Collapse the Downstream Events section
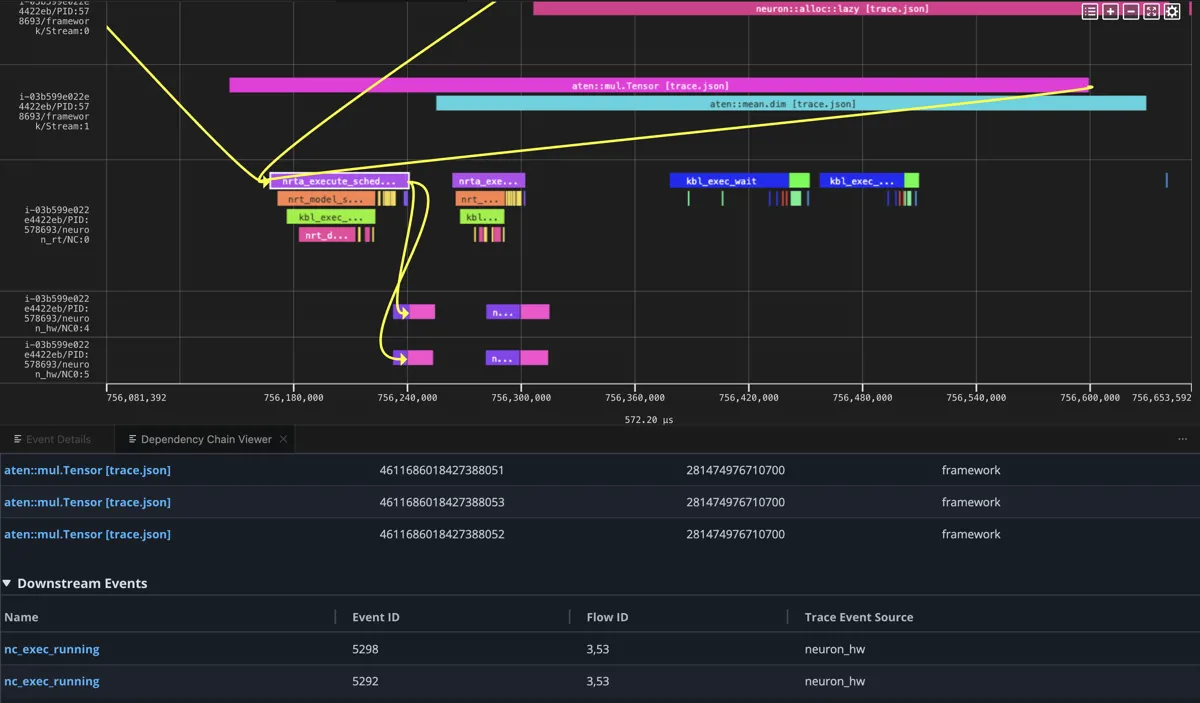 click(7, 583)
